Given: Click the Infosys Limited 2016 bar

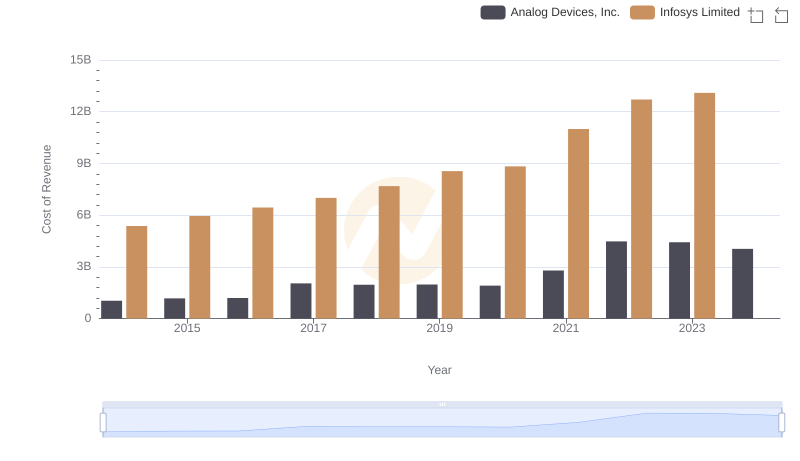Looking at the screenshot, I should pos(263,263).
